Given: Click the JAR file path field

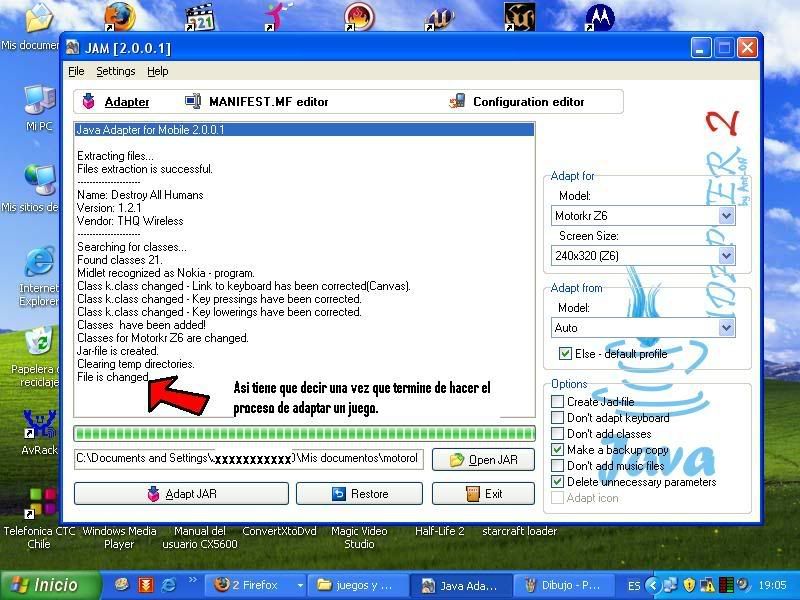Looking at the screenshot, I should pos(248,459).
